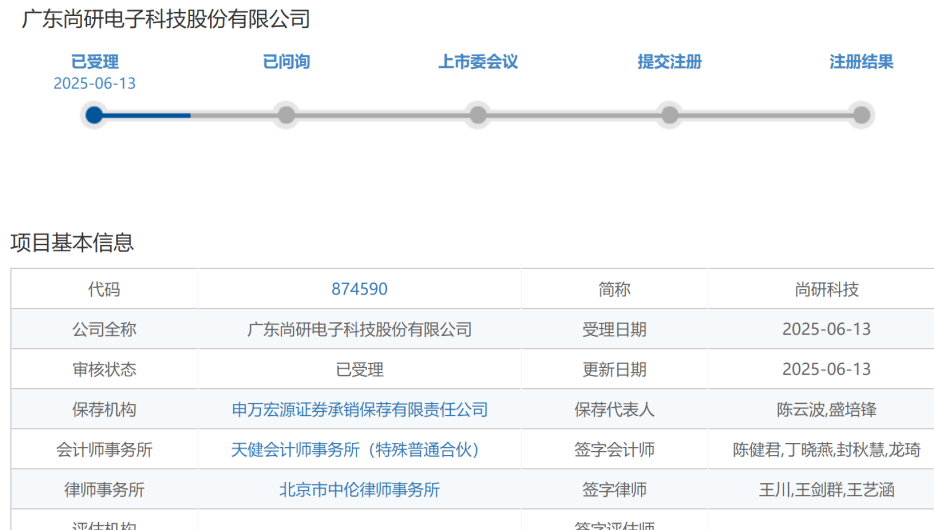
Task: Click the 律师事务所 label cell
Action: click(x=104, y=490)
